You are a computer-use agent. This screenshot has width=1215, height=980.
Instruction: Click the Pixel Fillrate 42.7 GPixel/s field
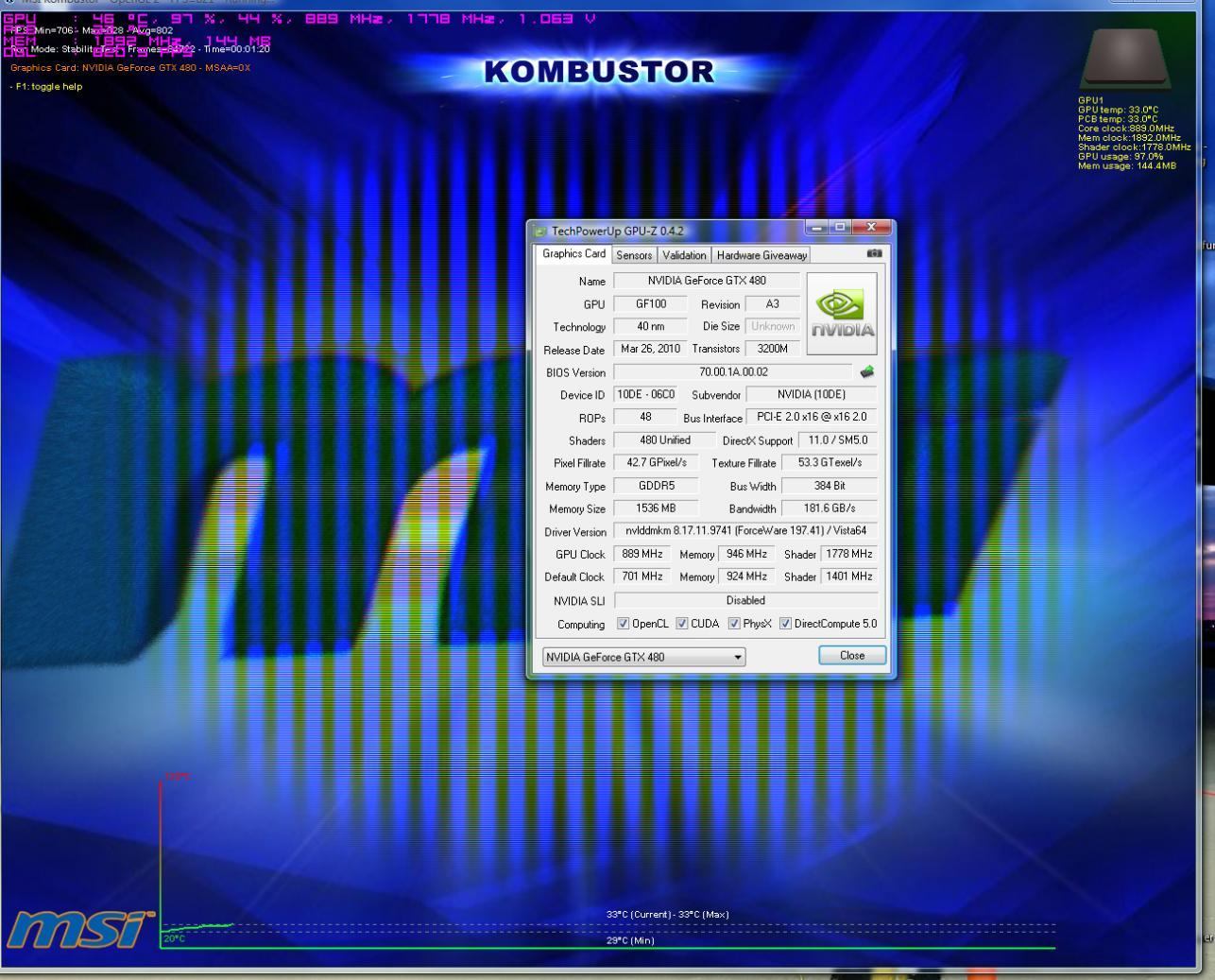coord(657,463)
